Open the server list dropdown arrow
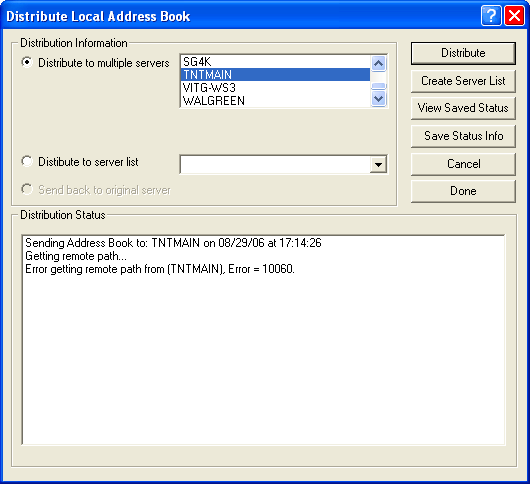The width and height of the screenshot is (530, 484). (378, 165)
